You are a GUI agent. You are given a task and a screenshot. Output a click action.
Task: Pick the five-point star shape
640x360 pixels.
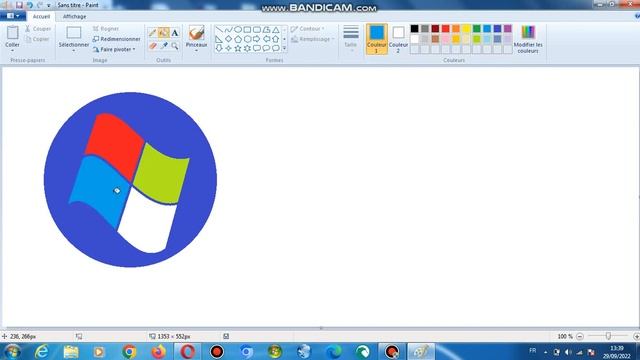pos(238,49)
